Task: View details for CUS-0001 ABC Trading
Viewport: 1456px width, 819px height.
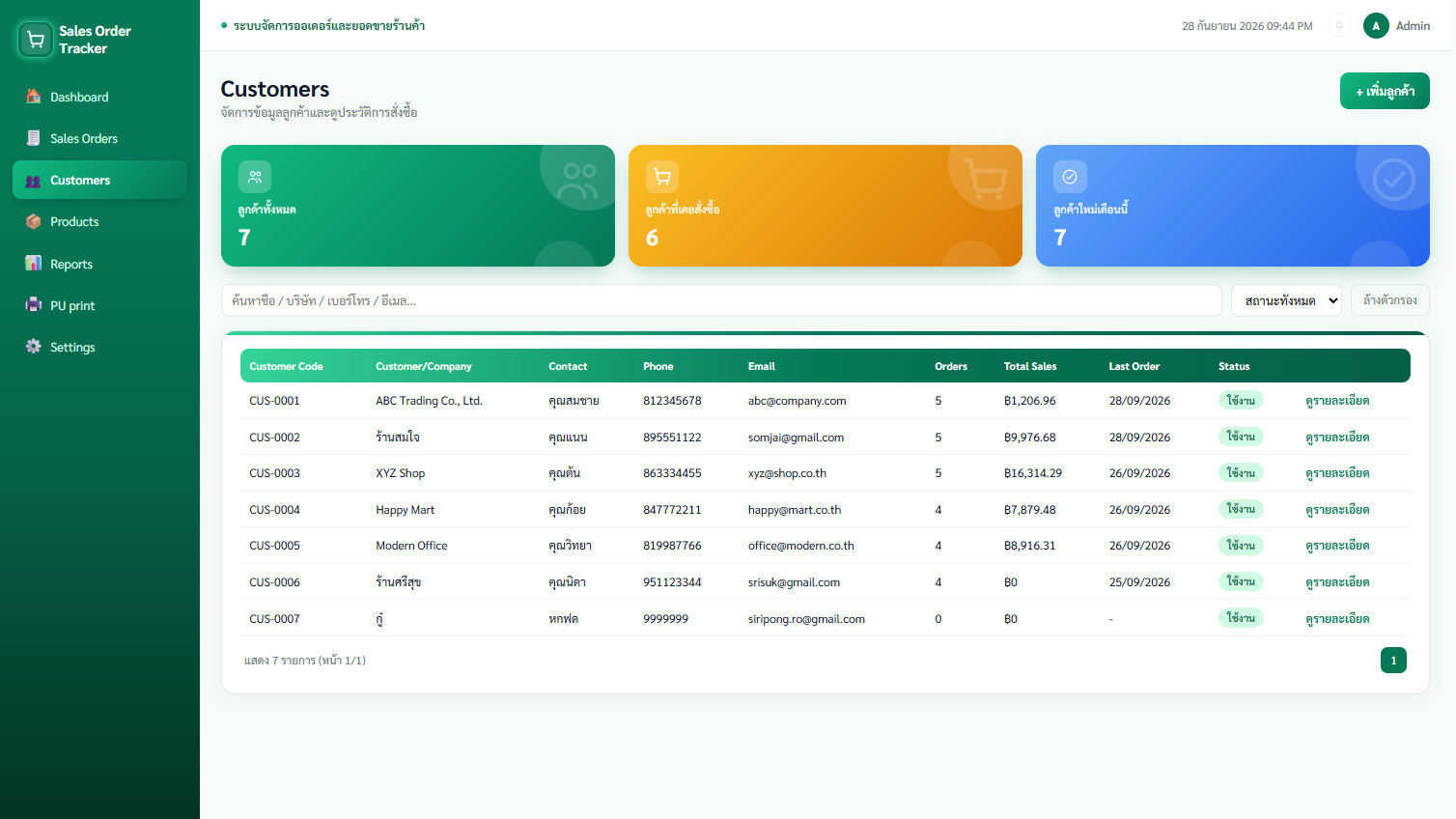Action: click(1337, 401)
